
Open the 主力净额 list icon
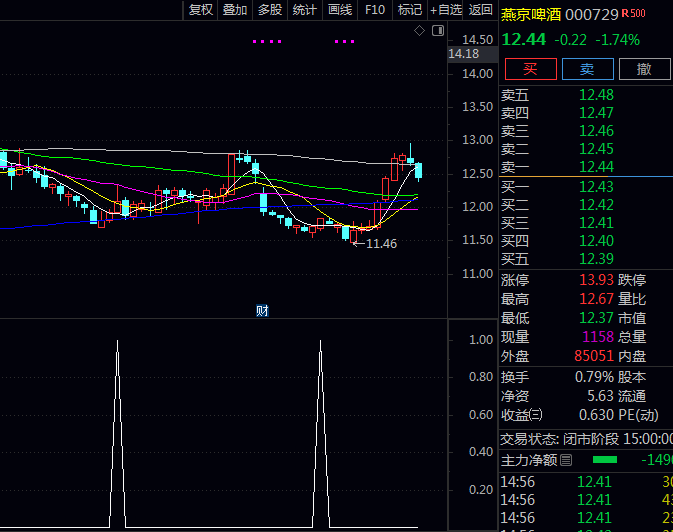[566, 460]
